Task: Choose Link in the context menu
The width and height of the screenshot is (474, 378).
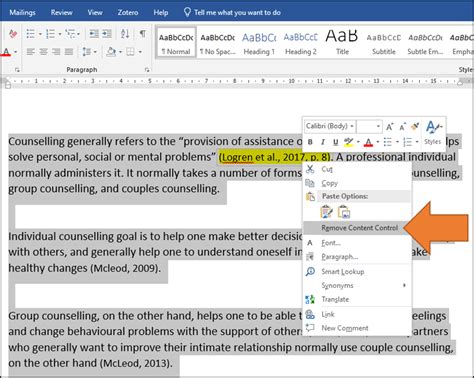Action: pos(357,314)
